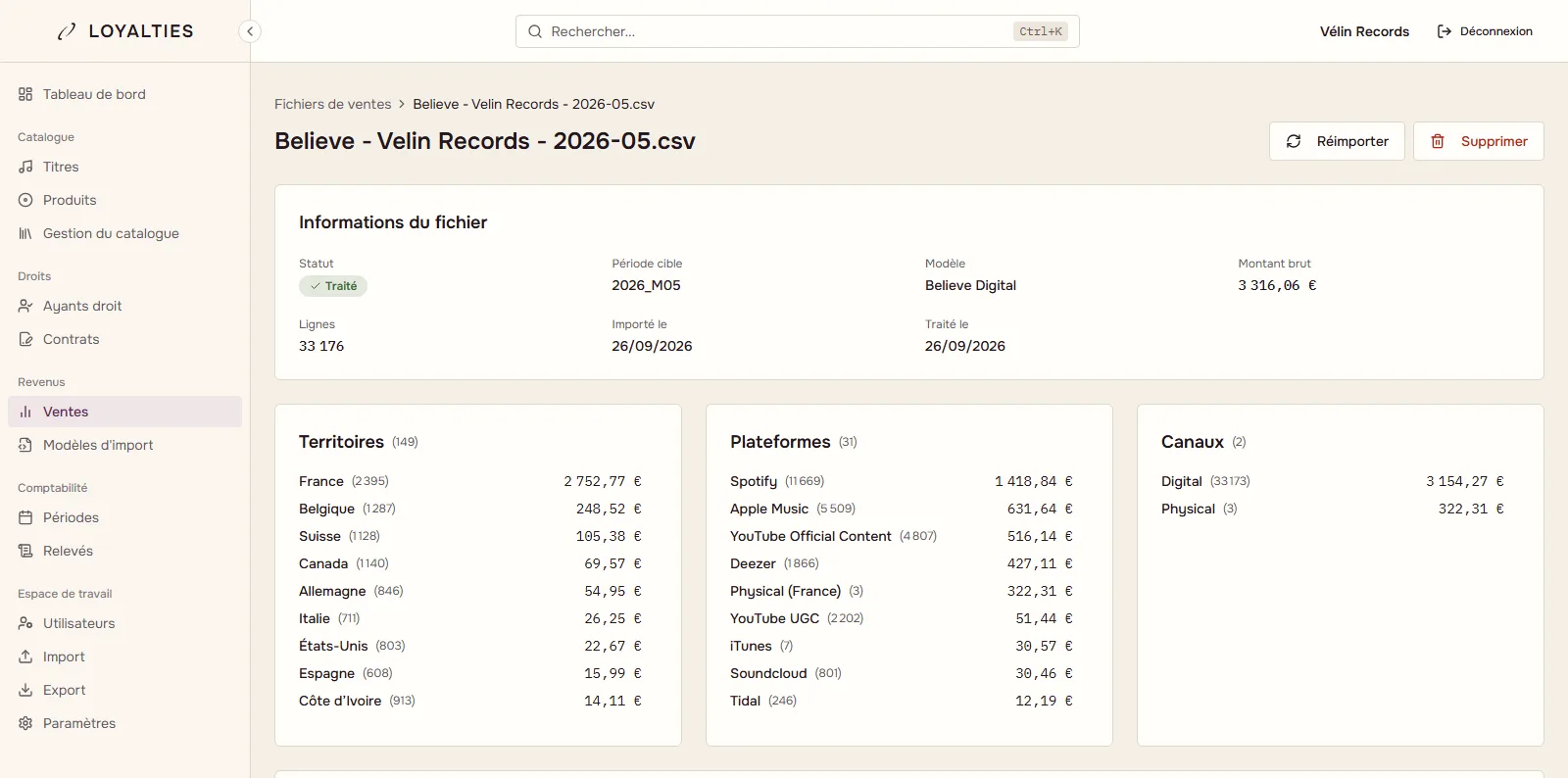Screen dimensions: 1568x778
Task: Click the Paramètres gear icon
Action: tap(25, 723)
